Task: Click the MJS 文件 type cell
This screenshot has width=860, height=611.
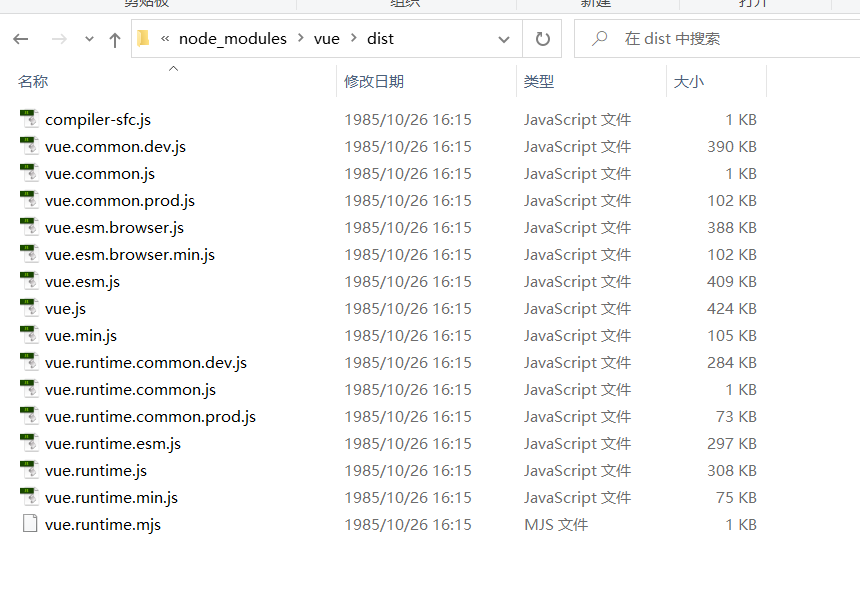Action: click(556, 524)
